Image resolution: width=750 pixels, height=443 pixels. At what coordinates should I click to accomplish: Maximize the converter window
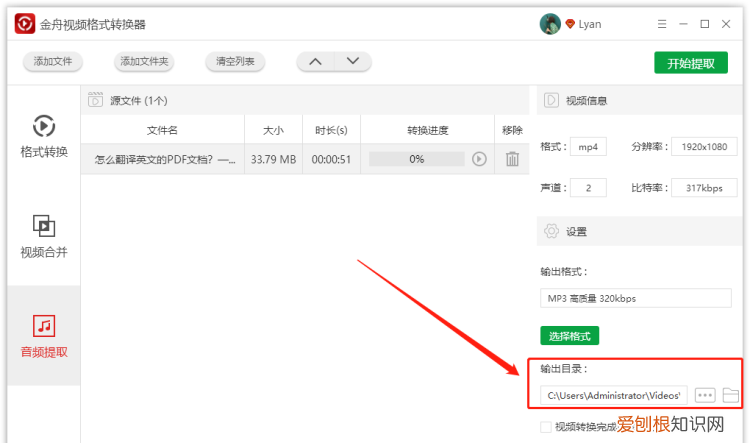pos(705,24)
